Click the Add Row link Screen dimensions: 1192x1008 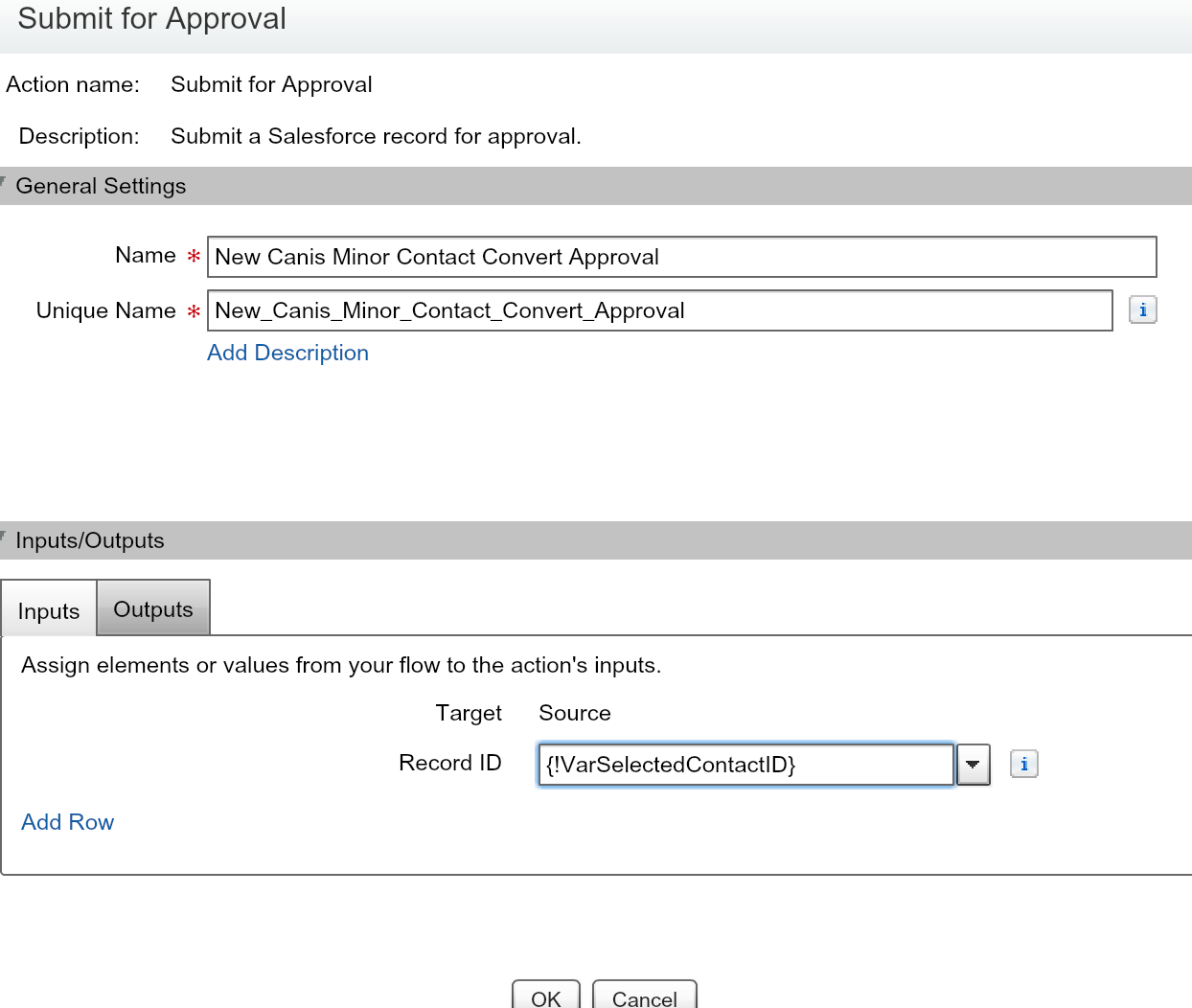(x=67, y=822)
